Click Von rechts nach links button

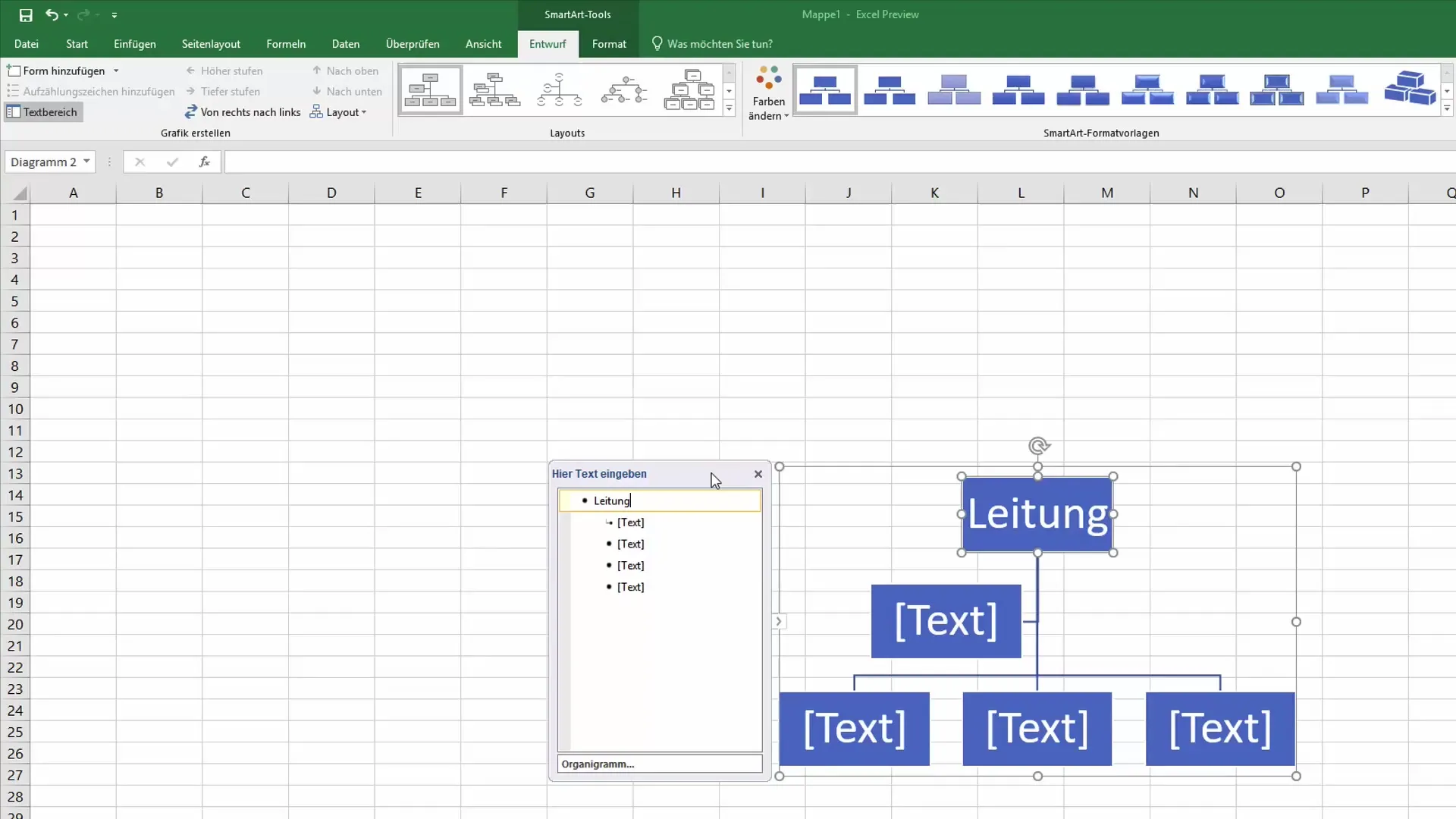(x=243, y=112)
